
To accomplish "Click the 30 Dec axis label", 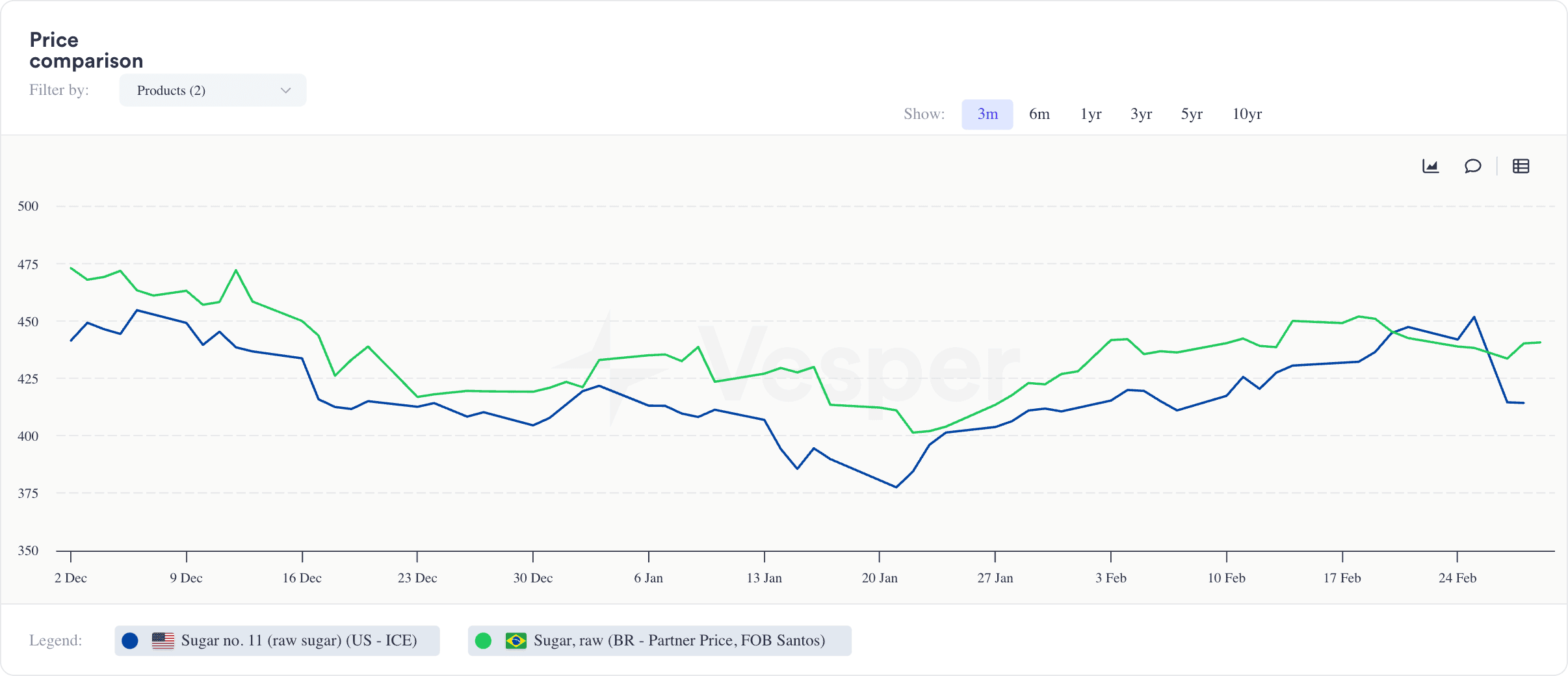I will (x=533, y=578).
